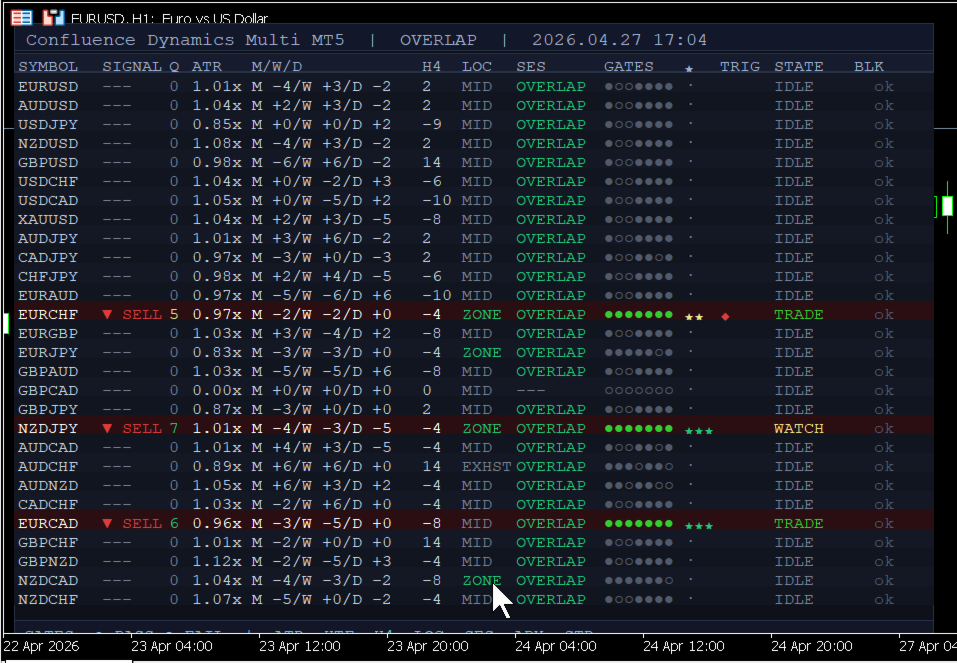Select the AUDCHF symbol name
Image resolution: width=957 pixels, height=663 pixels.
click(48, 466)
